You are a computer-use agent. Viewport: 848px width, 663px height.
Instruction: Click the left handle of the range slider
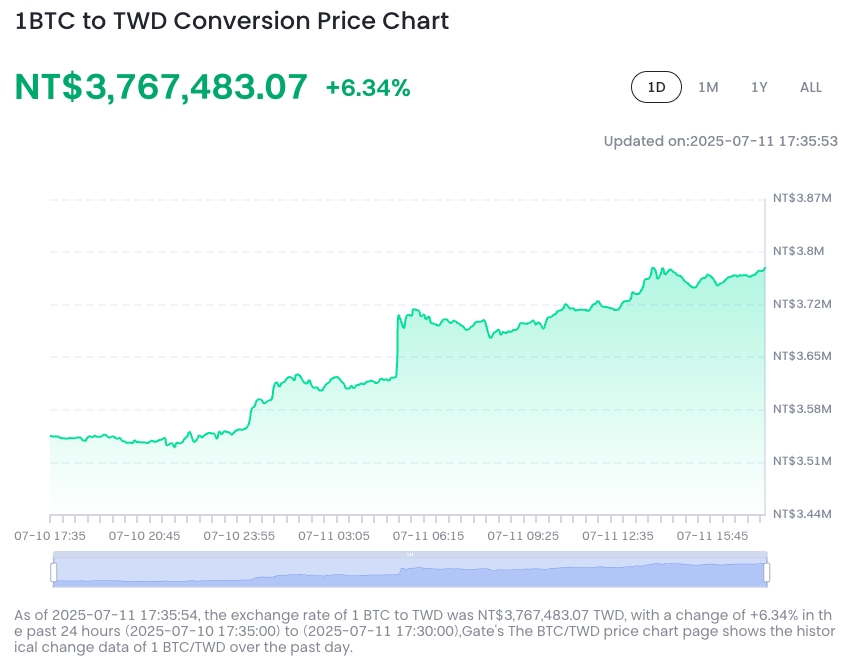54,572
